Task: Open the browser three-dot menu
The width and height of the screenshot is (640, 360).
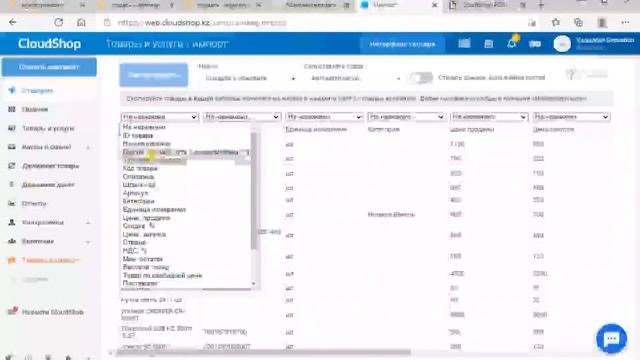Action: click(x=625, y=22)
